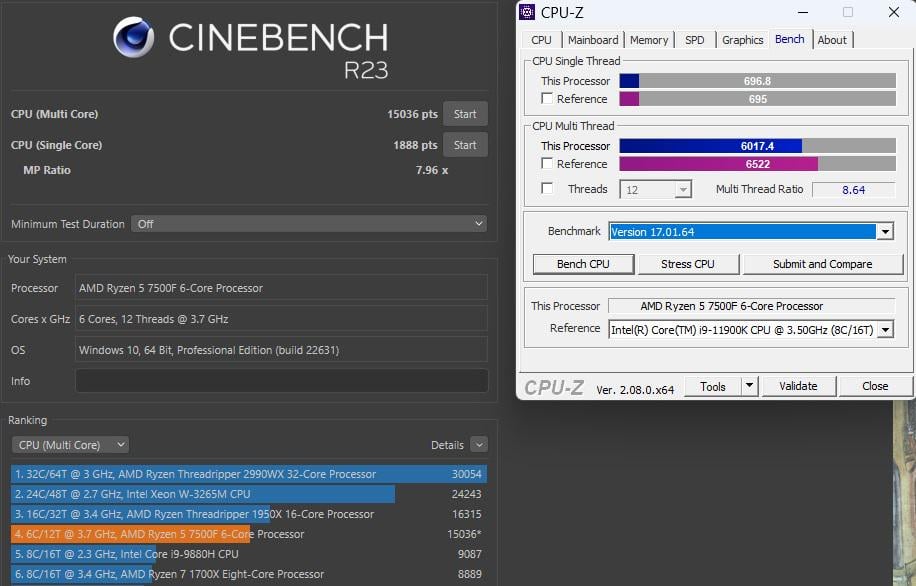The width and height of the screenshot is (916, 586).
Task: Enable the Multi Thread Reference checkbox
Action: pos(547,164)
